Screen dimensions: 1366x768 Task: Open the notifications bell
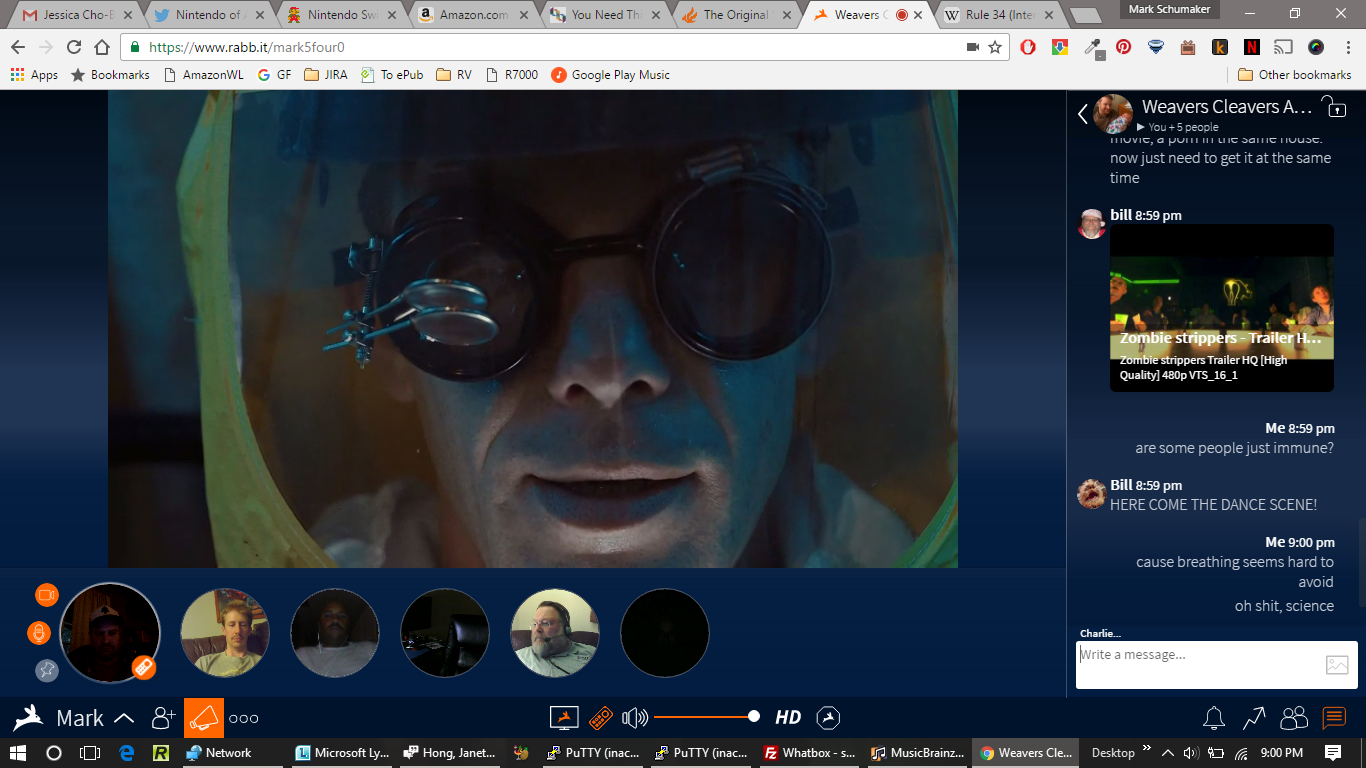1214,717
